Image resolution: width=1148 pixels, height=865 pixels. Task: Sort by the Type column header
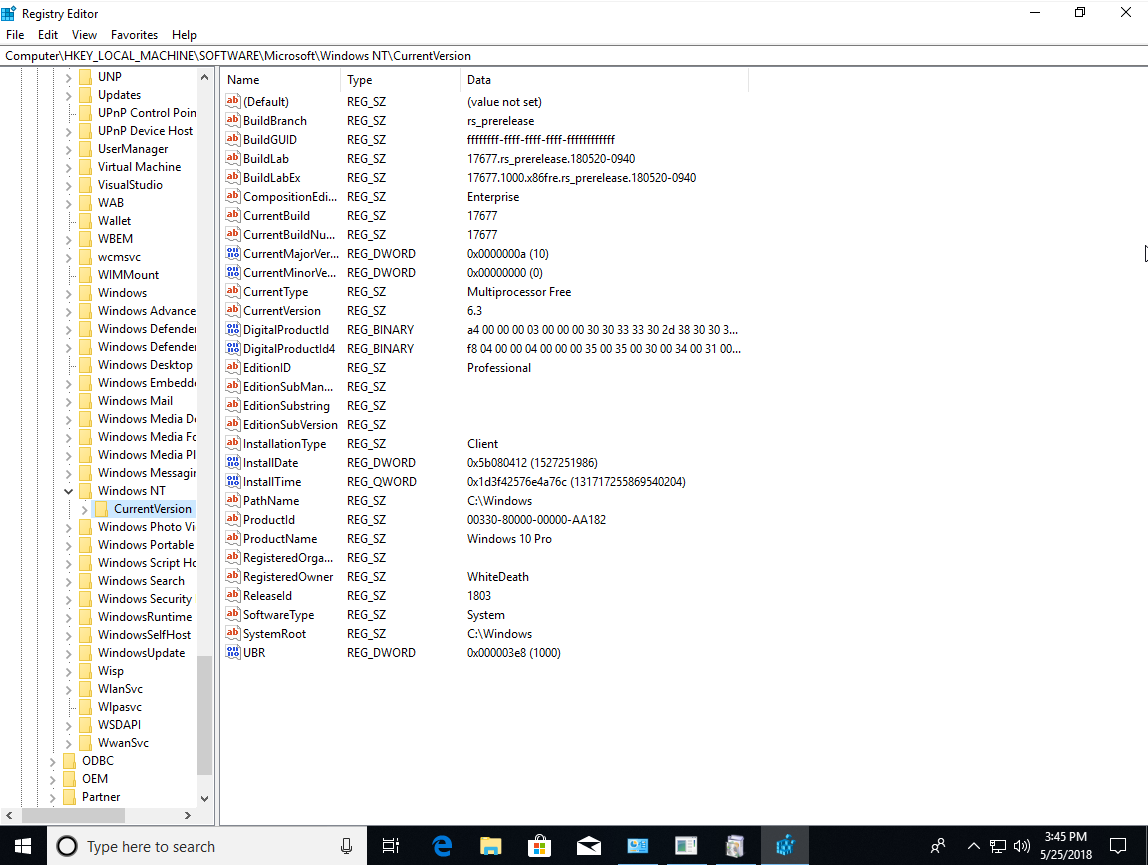coord(400,80)
